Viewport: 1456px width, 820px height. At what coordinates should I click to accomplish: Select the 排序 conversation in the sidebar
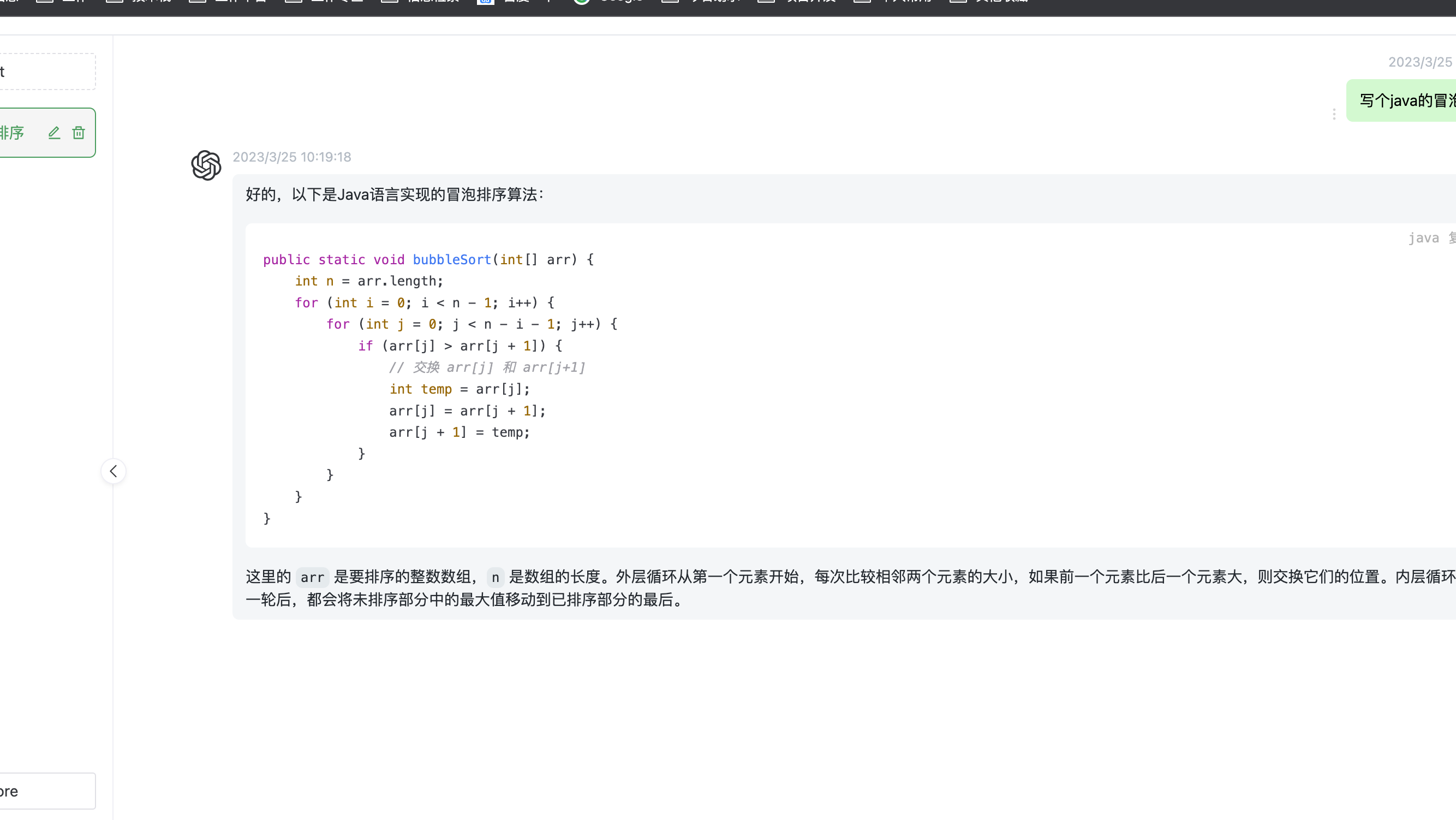coord(47,133)
